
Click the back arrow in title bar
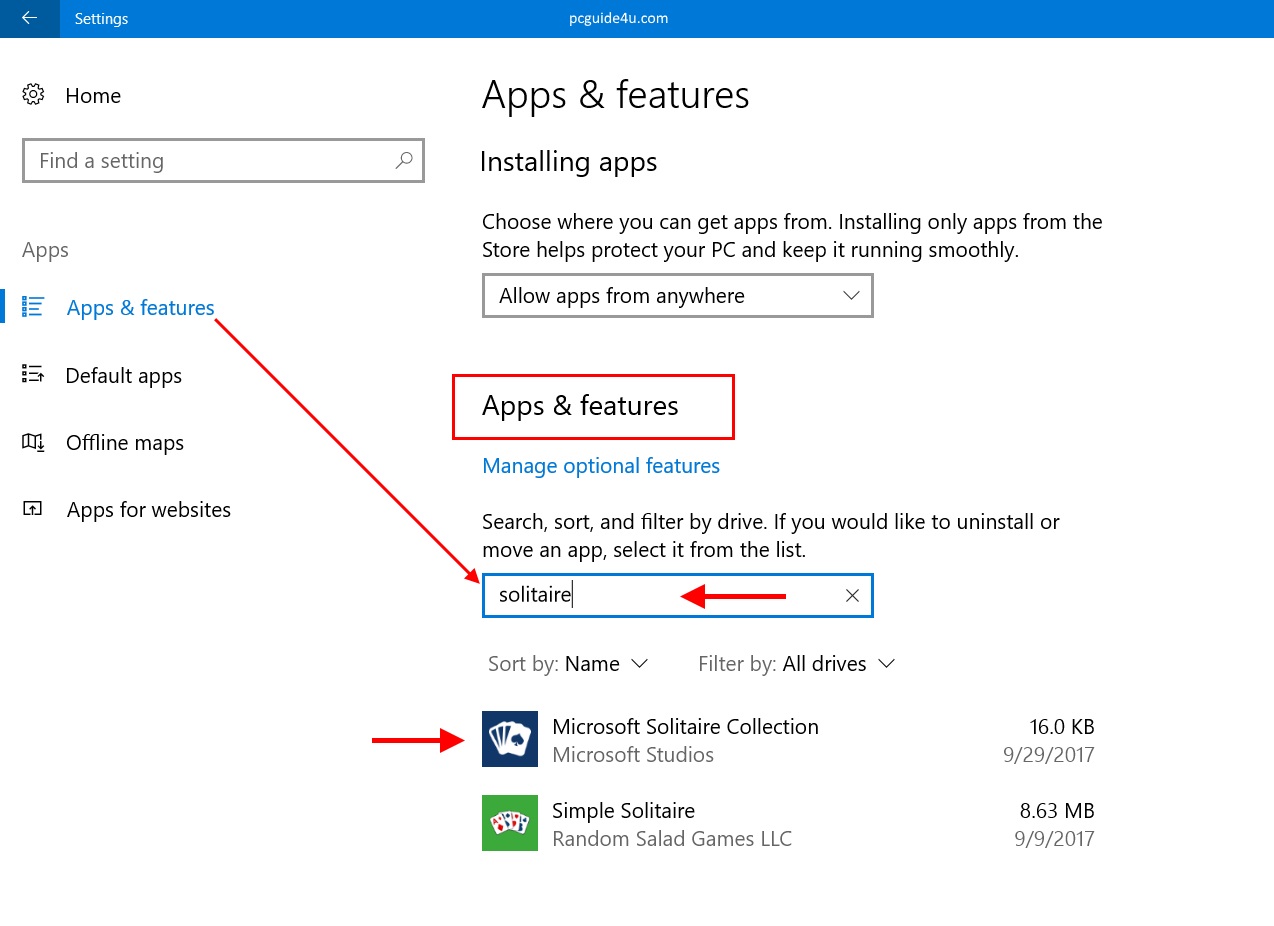(x=29, y=18)
